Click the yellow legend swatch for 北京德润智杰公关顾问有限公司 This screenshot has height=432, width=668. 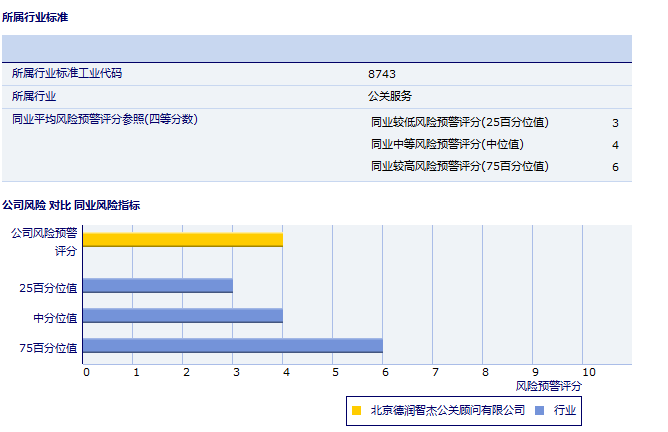[356, 410]
